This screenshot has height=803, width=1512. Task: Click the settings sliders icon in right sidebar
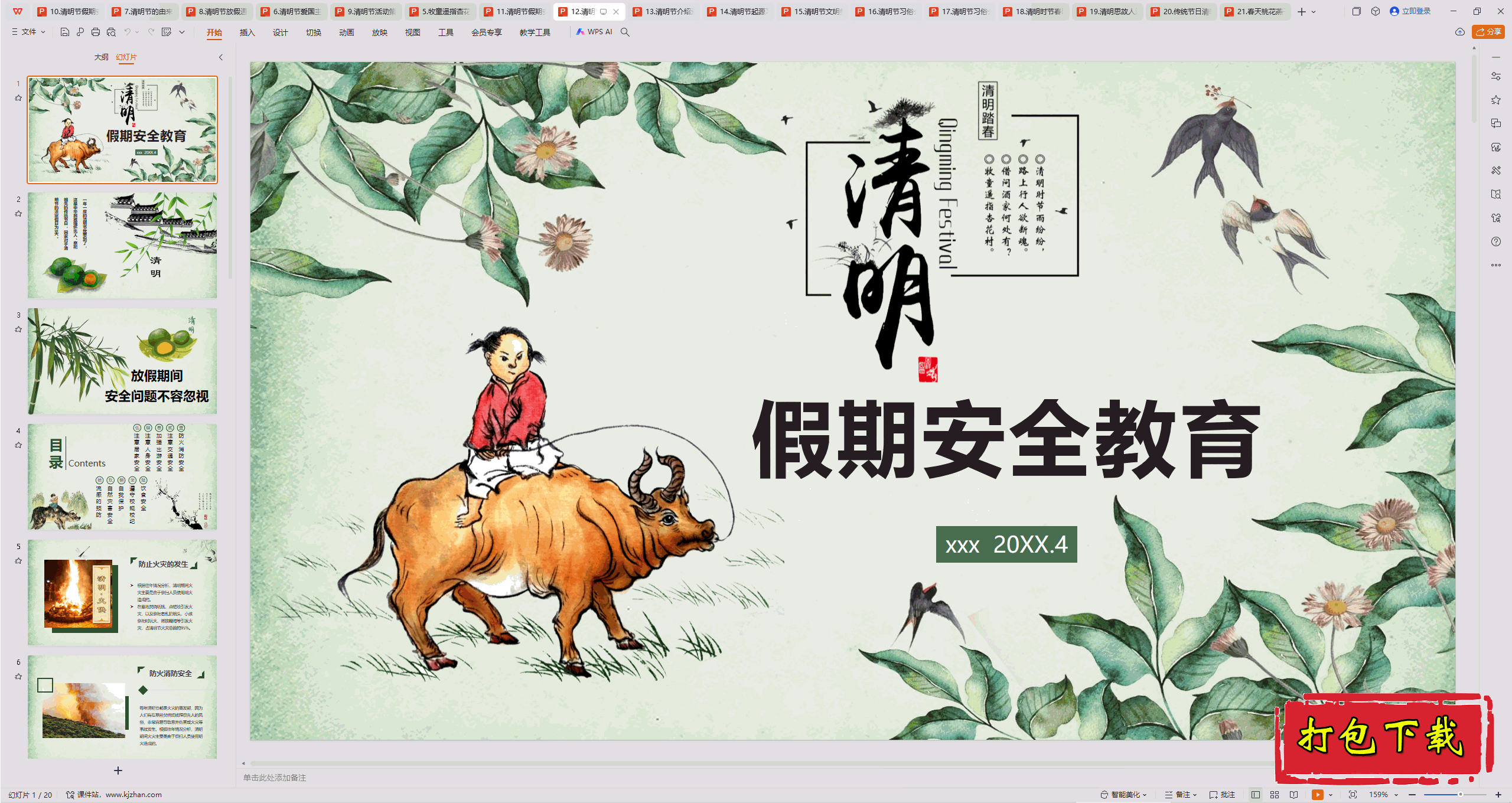click(x=1496, y=76)
